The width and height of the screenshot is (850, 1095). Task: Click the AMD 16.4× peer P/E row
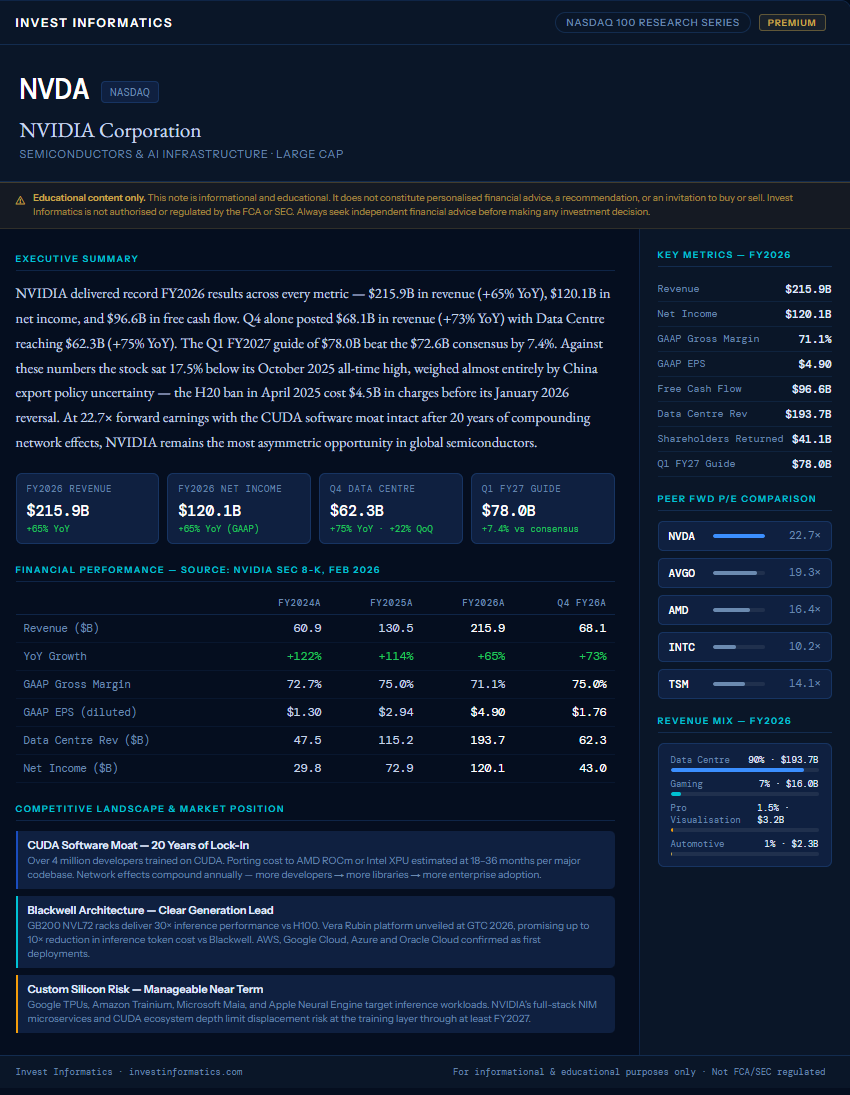pos(745,610)
